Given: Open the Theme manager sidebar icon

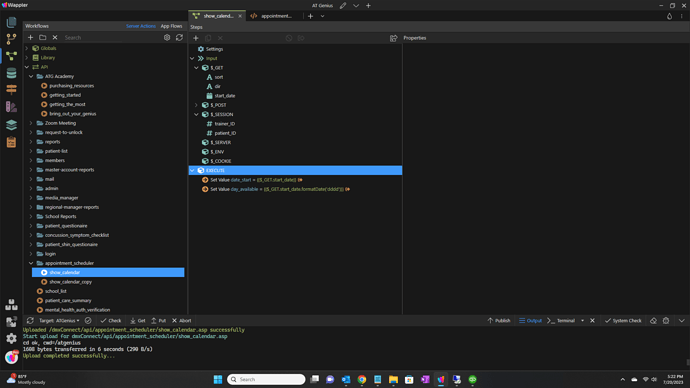Looking at the screenshot, I should coord(11,106).
